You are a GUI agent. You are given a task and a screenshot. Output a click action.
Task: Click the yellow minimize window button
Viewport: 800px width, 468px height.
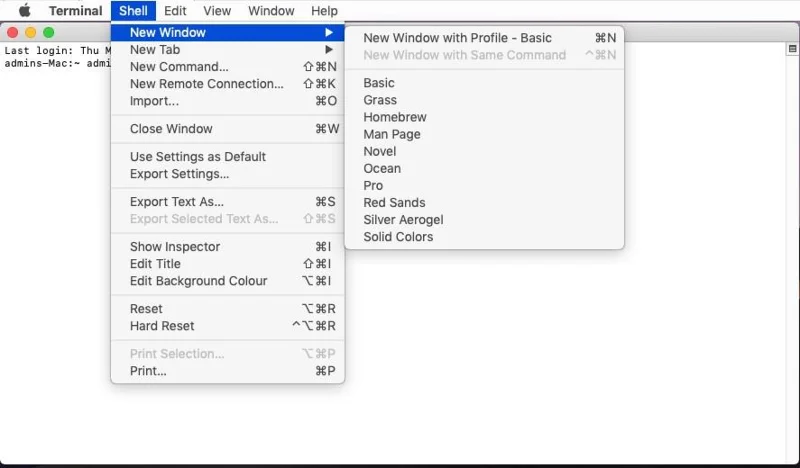[x=30, y=33]
